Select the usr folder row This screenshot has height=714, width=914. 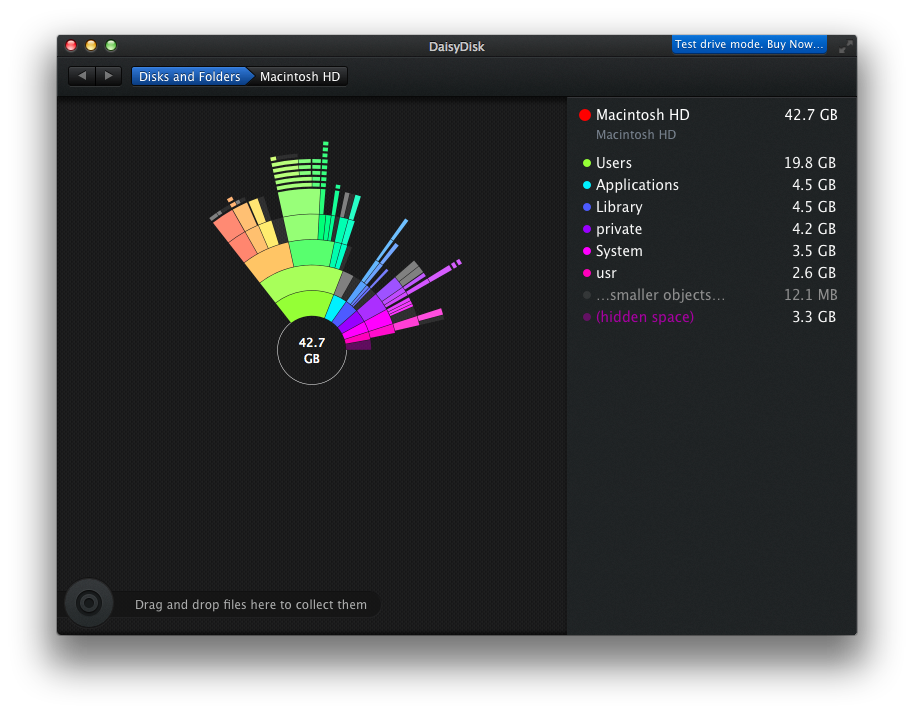[x=709, y=273]
